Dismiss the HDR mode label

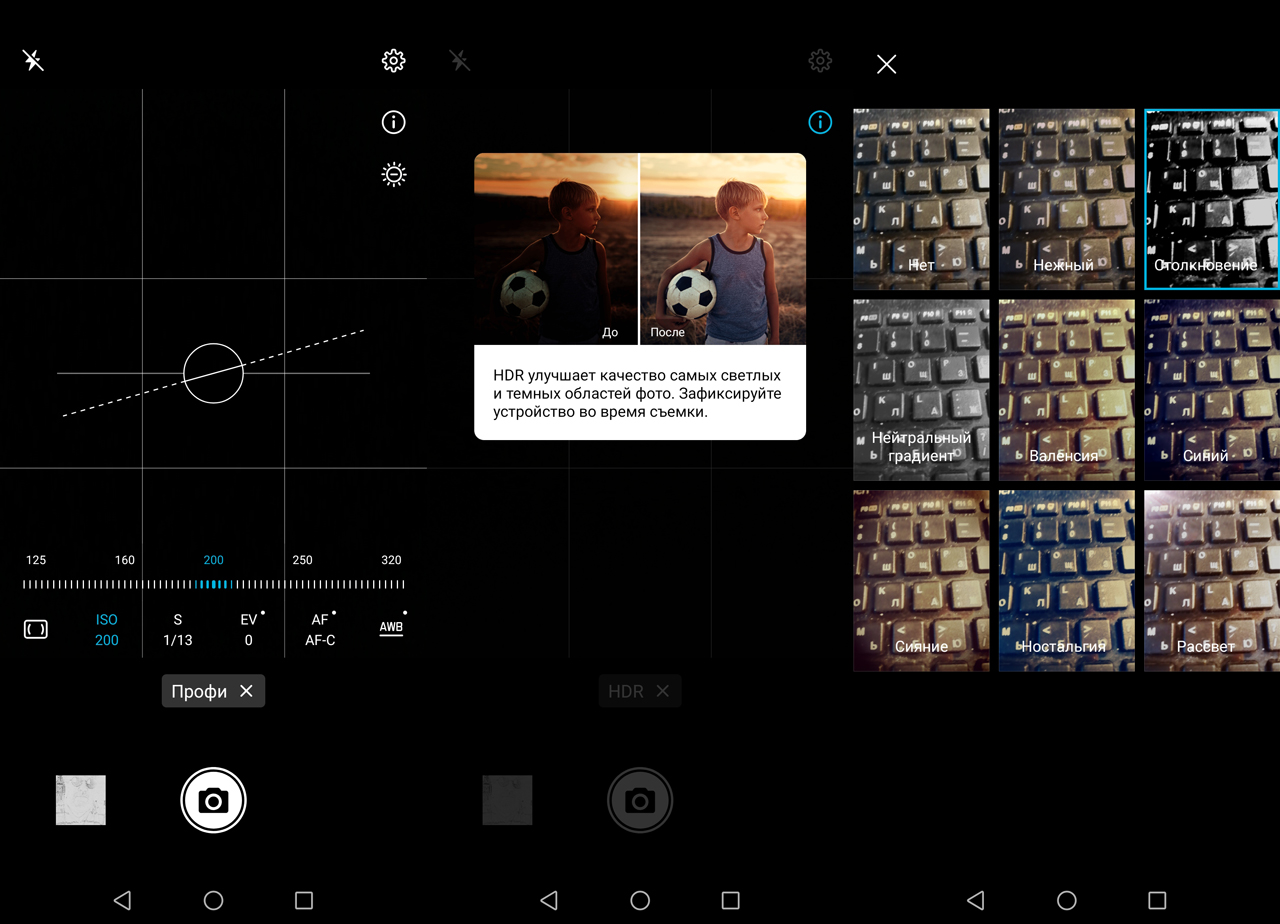pyautogui.click(x=662, y=691)
